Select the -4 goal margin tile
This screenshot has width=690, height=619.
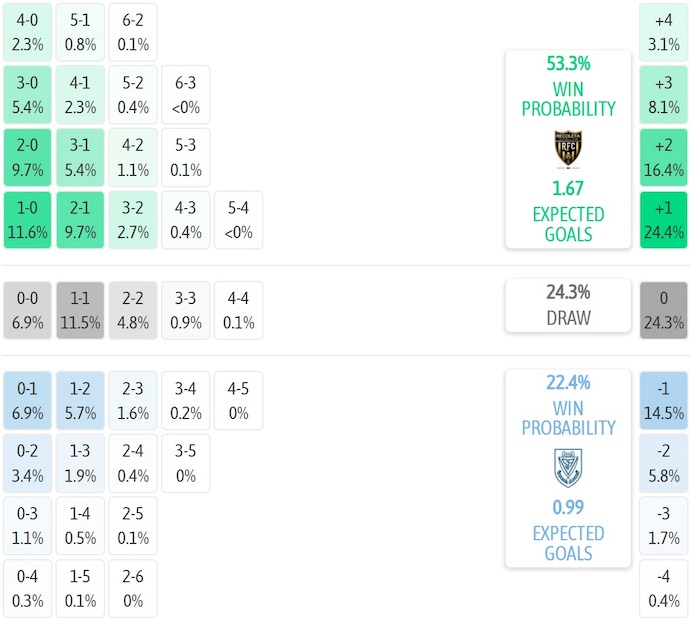(x=663, y=589)
